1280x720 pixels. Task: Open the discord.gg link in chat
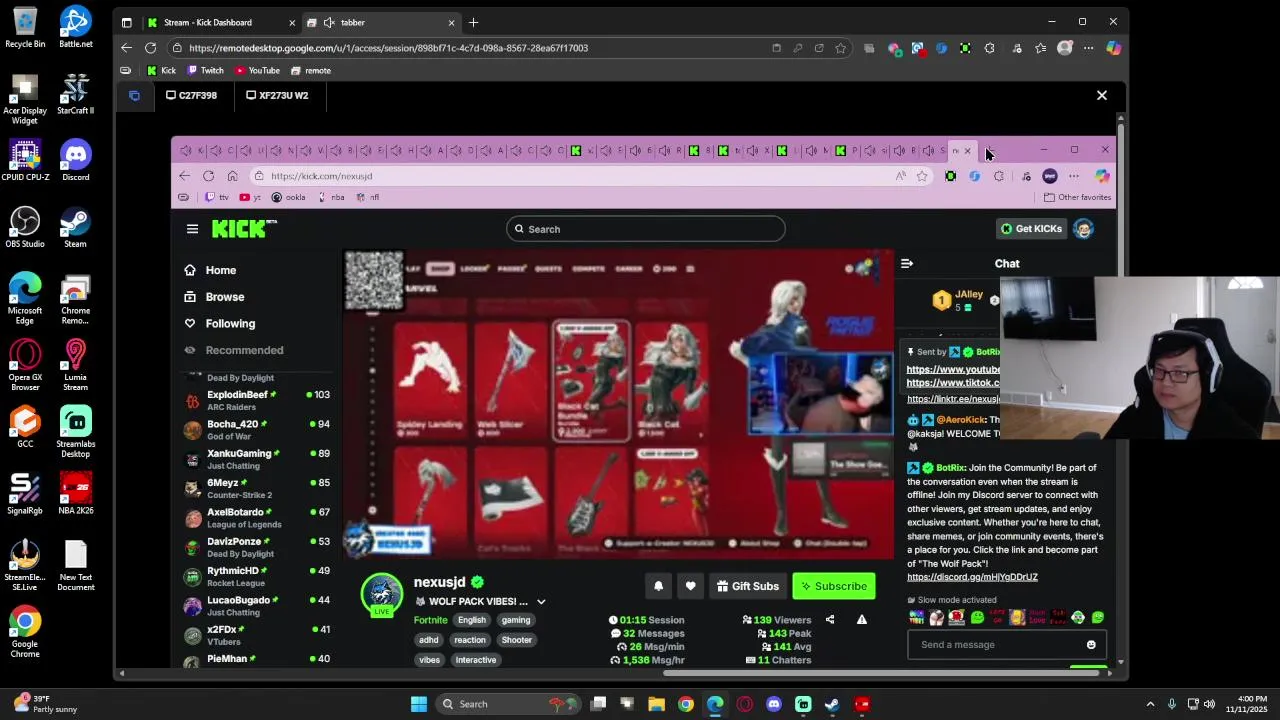pyautogui.click(x=972, y=577)
